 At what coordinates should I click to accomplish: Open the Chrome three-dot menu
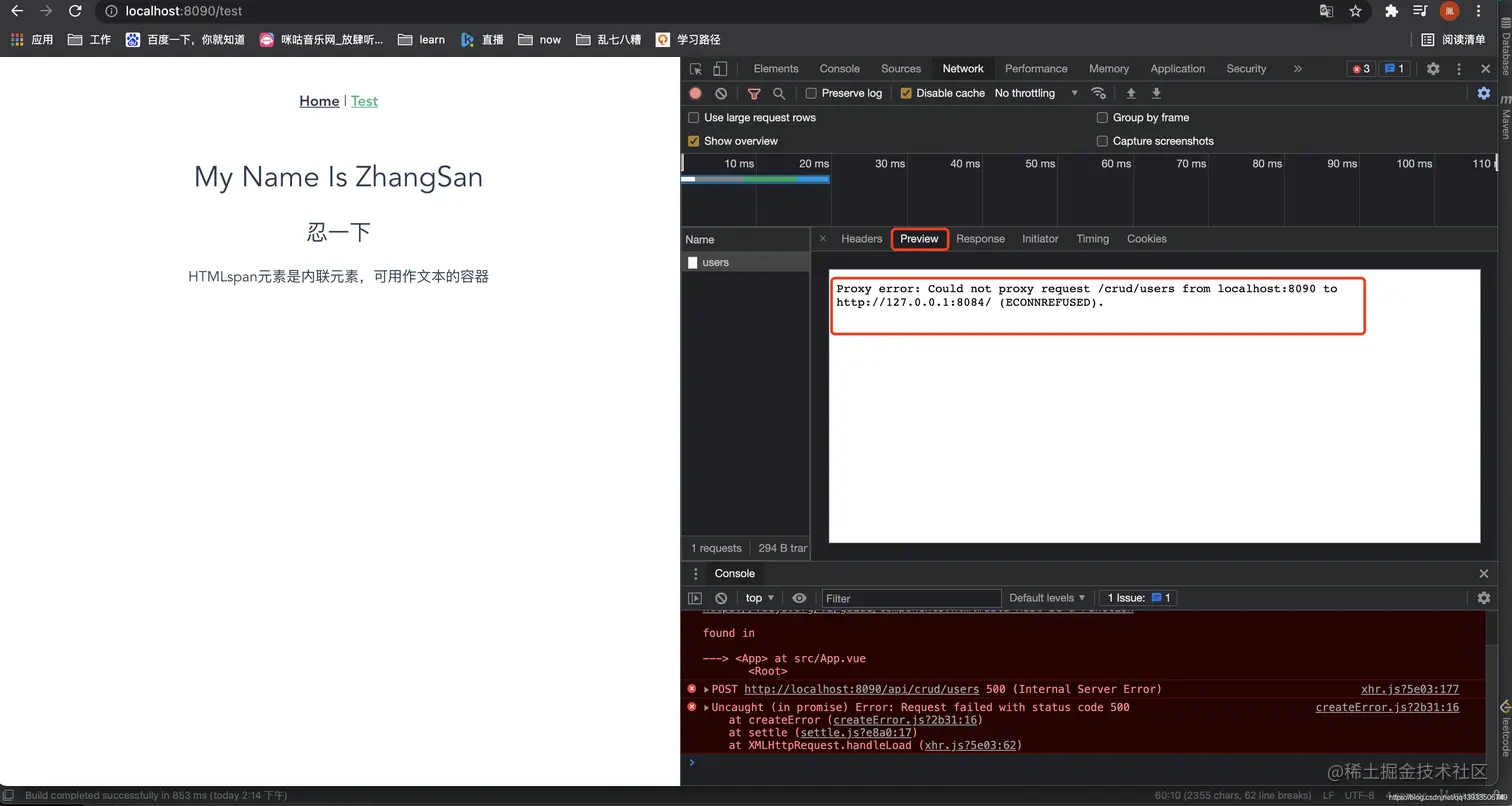pos(1479,11)
